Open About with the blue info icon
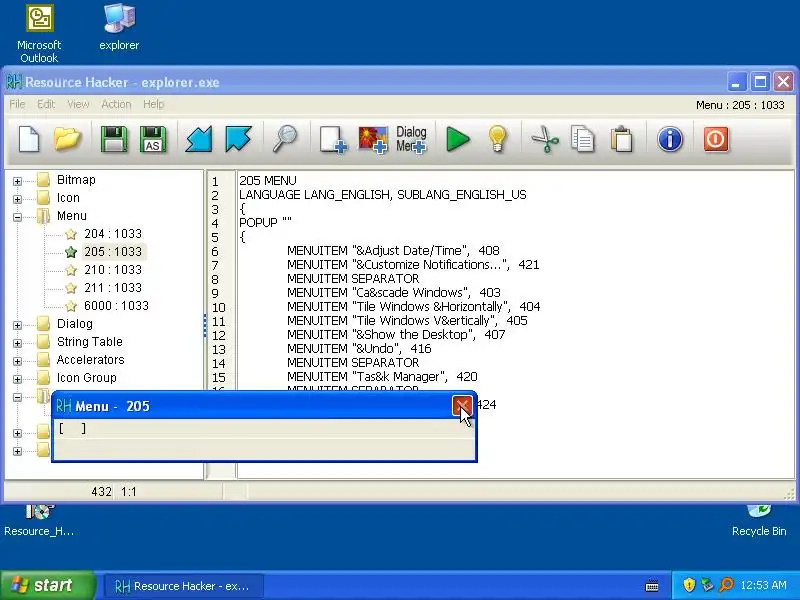The height and width of the screenshot is (600, 800). (669, 139)
